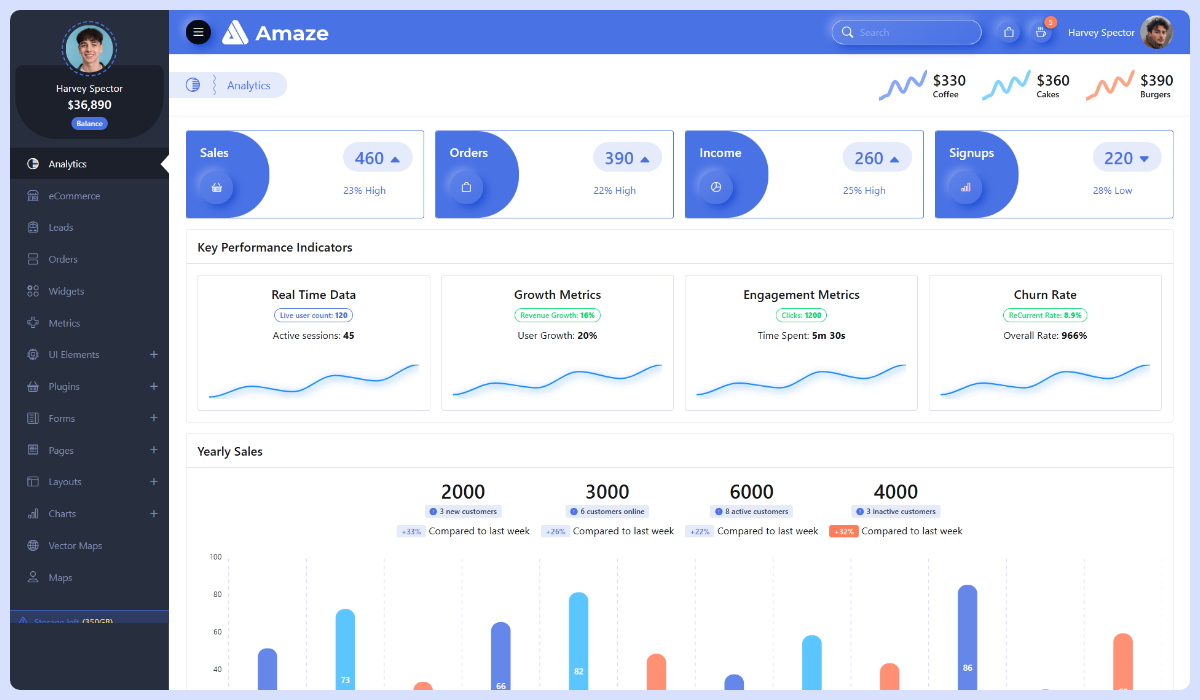Screen dimensions: 1200x700
Task: Expand the UI Elements sidebar section
Action: tap(153, 354)
